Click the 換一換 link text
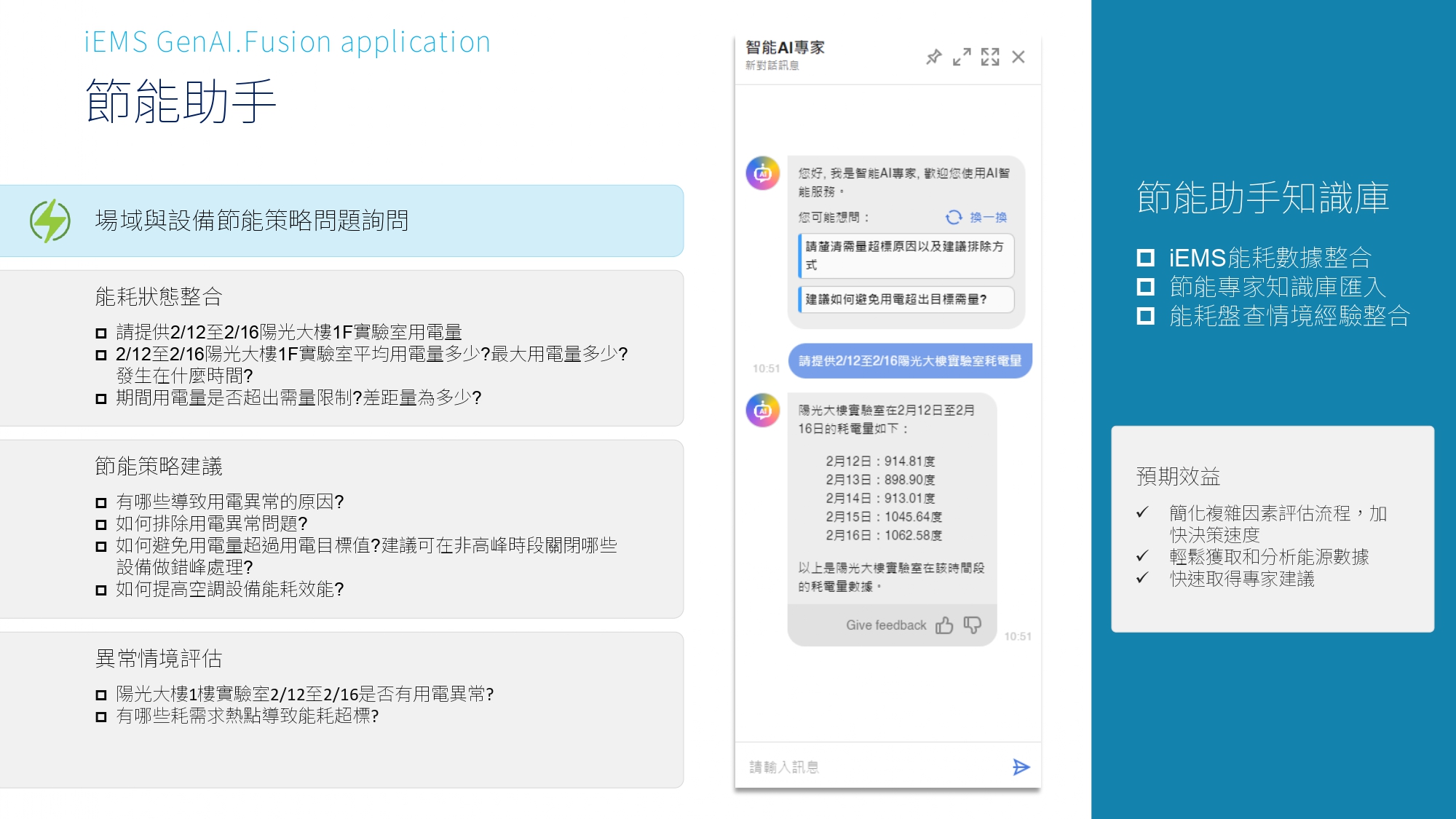Image resolution: width=1456 pixels, height=819 pixels. point(988,217)
